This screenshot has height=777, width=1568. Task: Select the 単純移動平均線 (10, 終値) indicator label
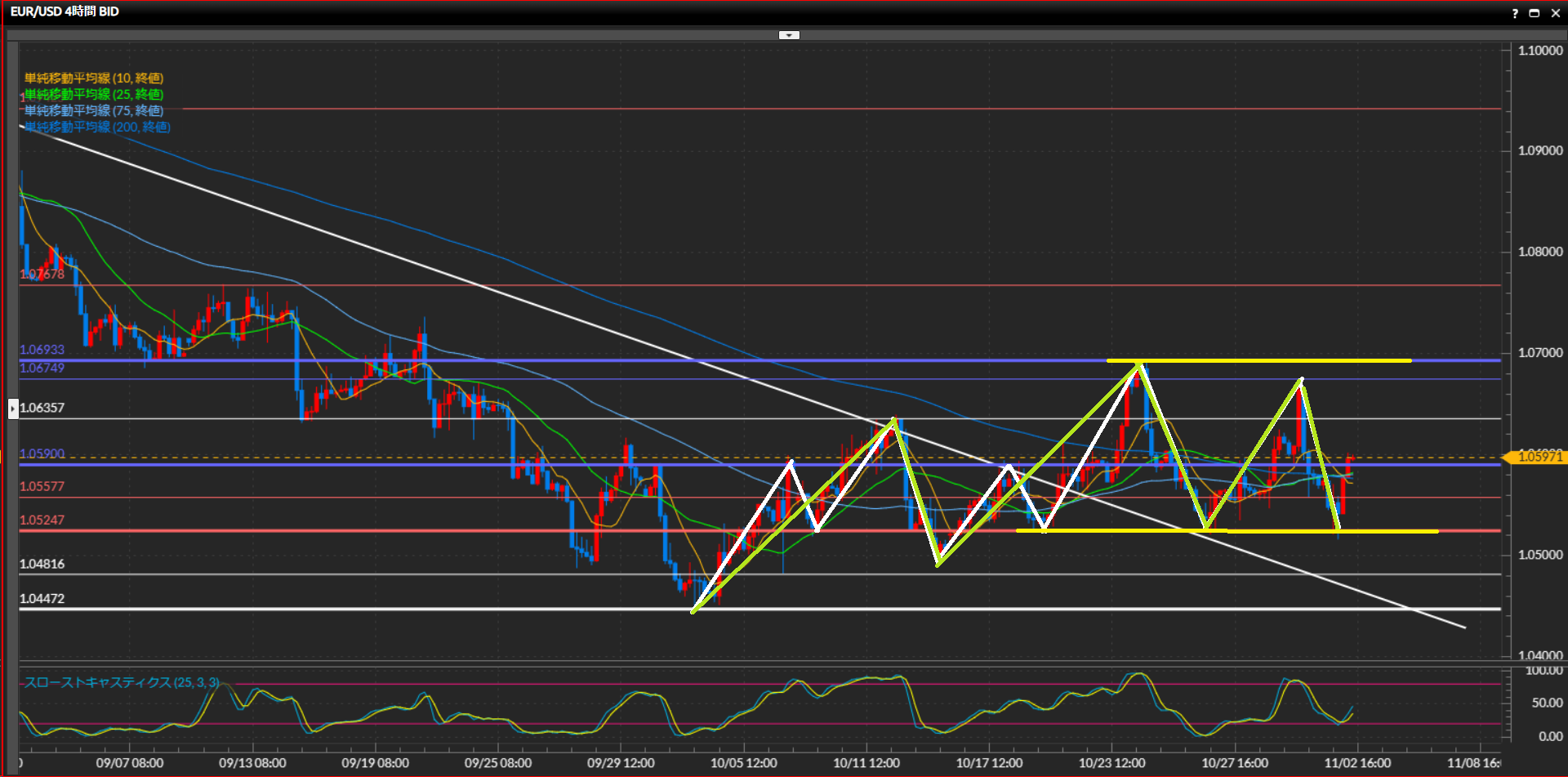pyautogui.click(x=94, y=78)
